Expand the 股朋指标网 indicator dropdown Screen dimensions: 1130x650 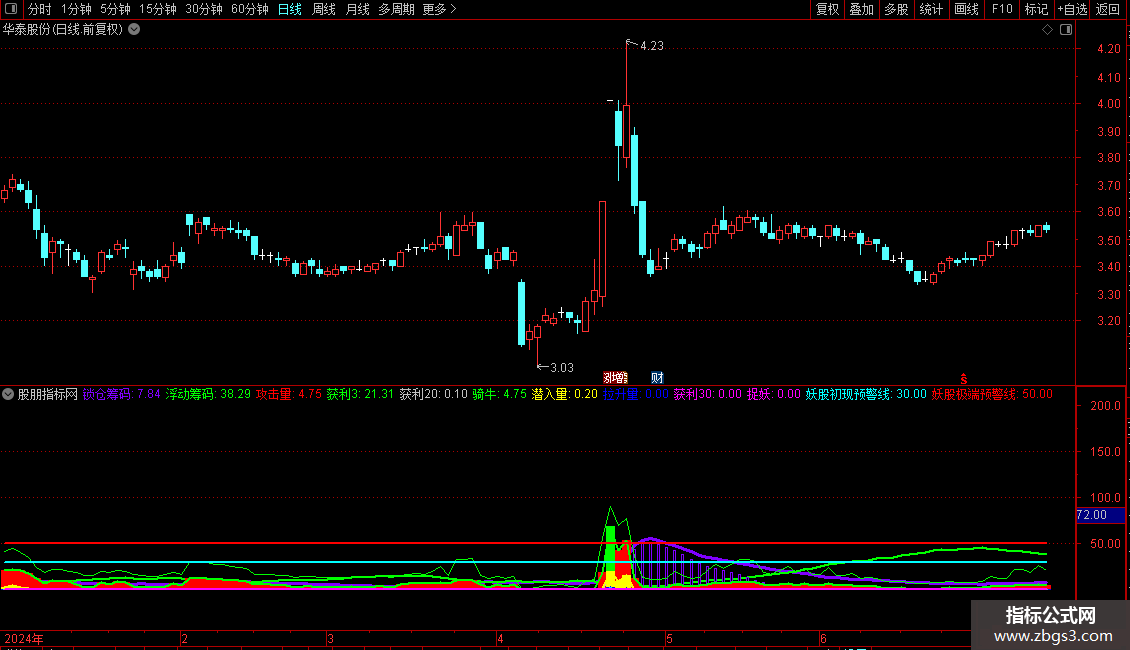8,394
